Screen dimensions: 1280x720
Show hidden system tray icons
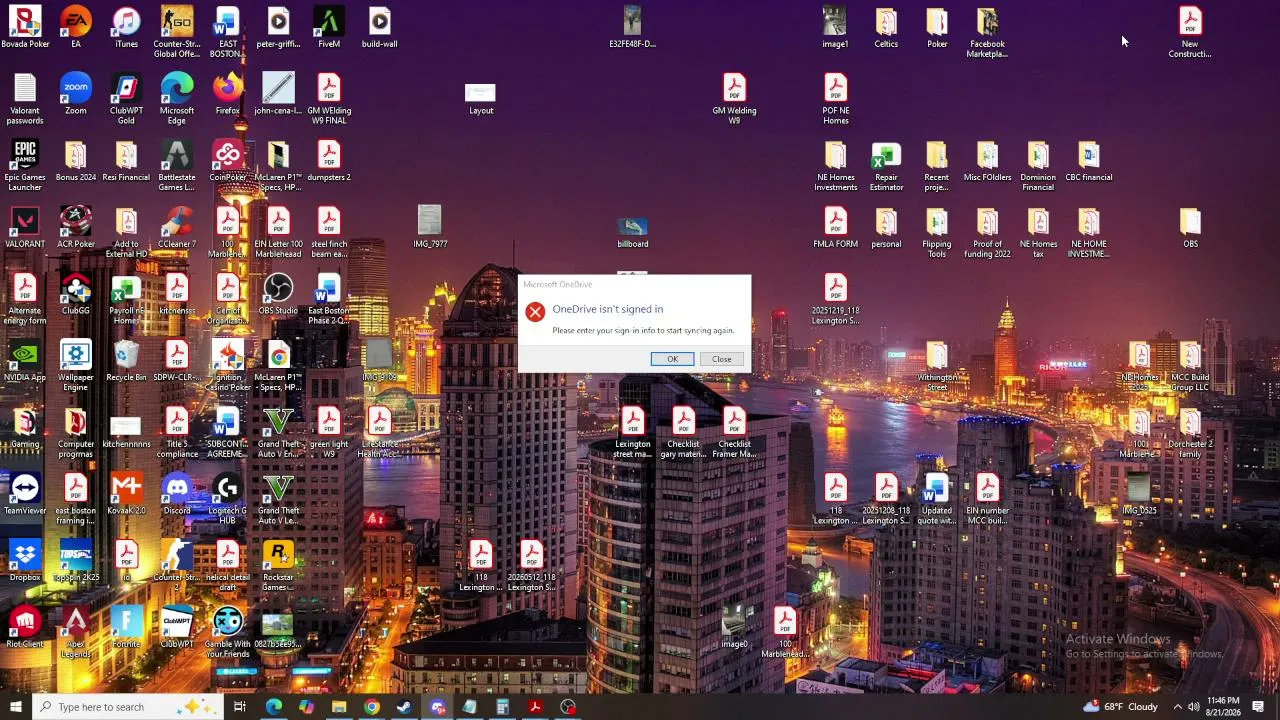1177,707
